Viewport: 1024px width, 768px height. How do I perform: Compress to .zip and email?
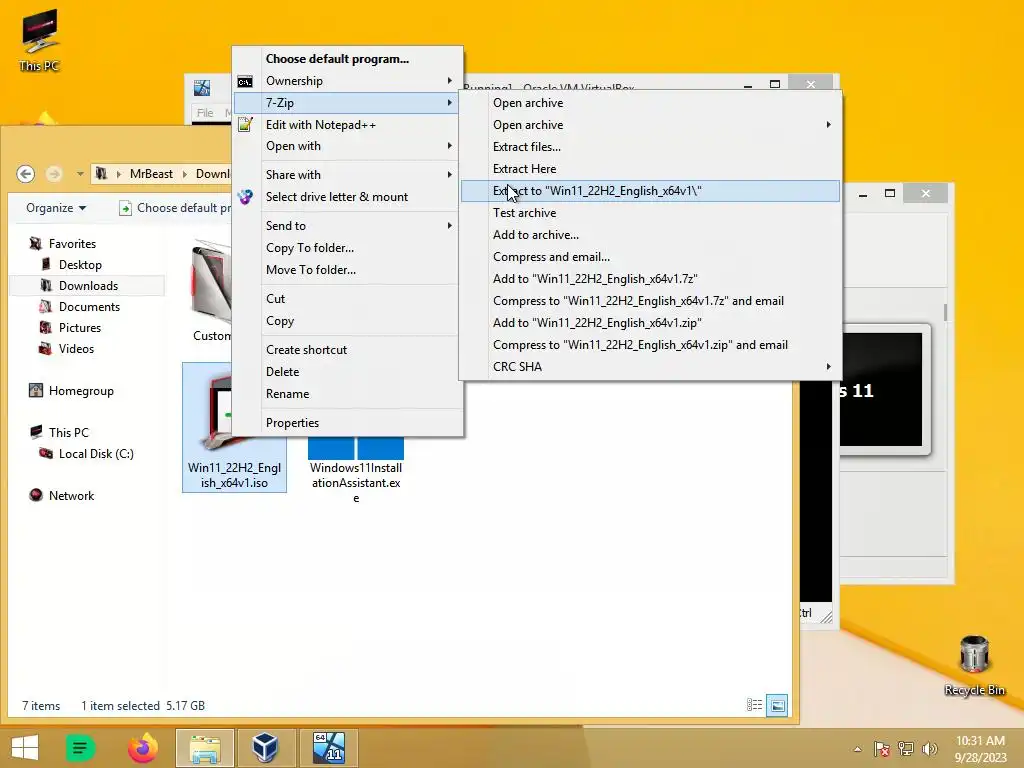point(650,345)
